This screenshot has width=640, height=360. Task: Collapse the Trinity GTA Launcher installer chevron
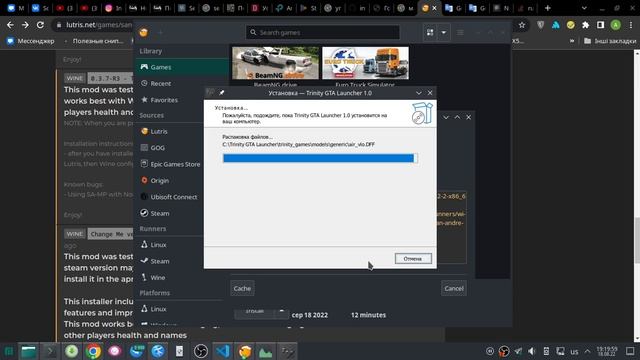(x=418, y=93)
